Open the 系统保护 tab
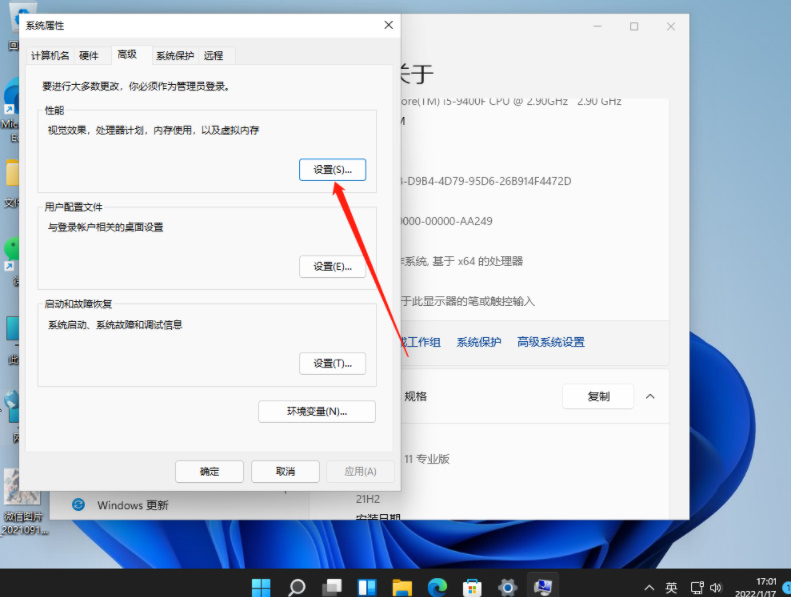Screen dimensions: 791x597 click(x=174, y=56)
